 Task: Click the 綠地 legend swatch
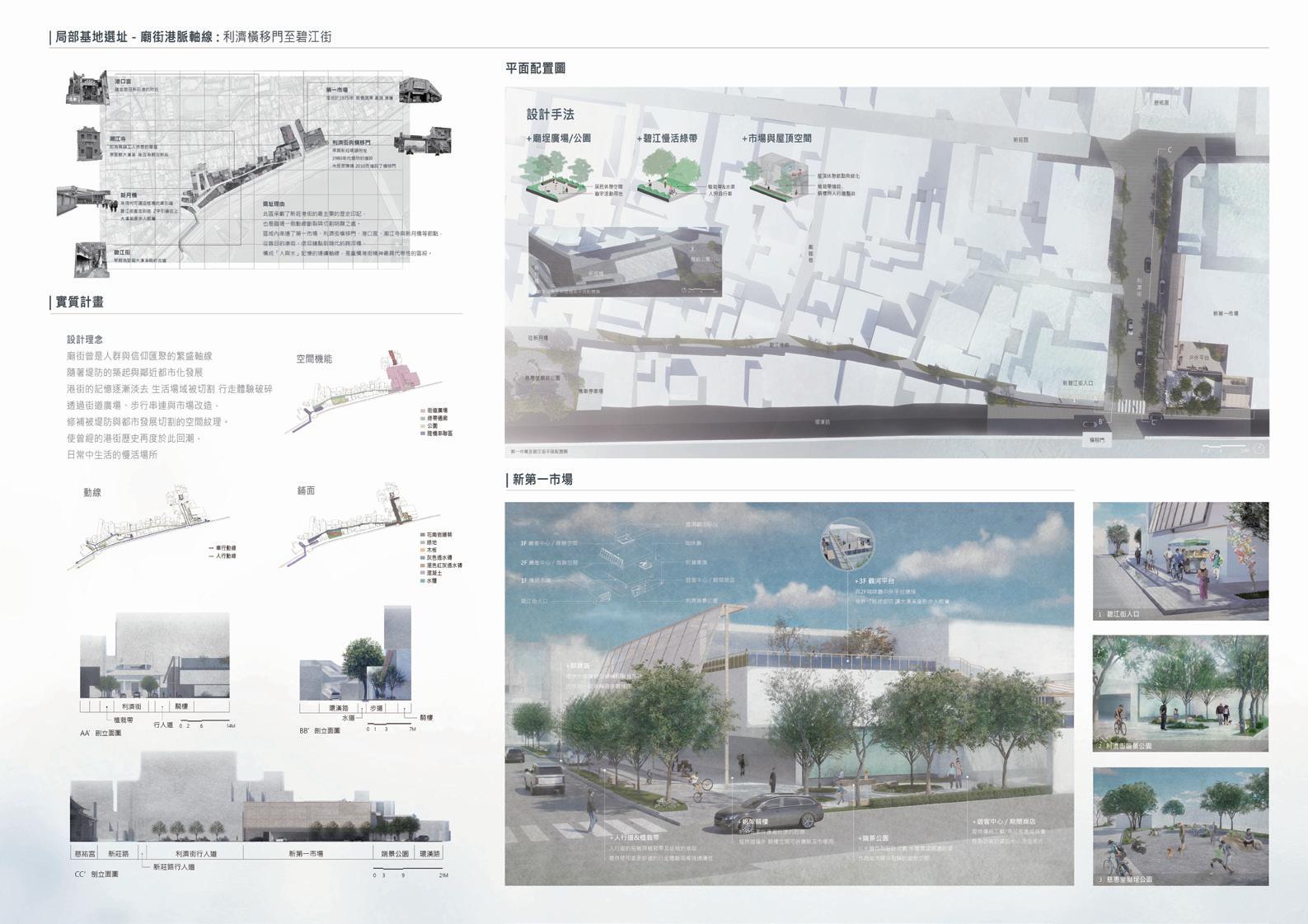point(422,542)
